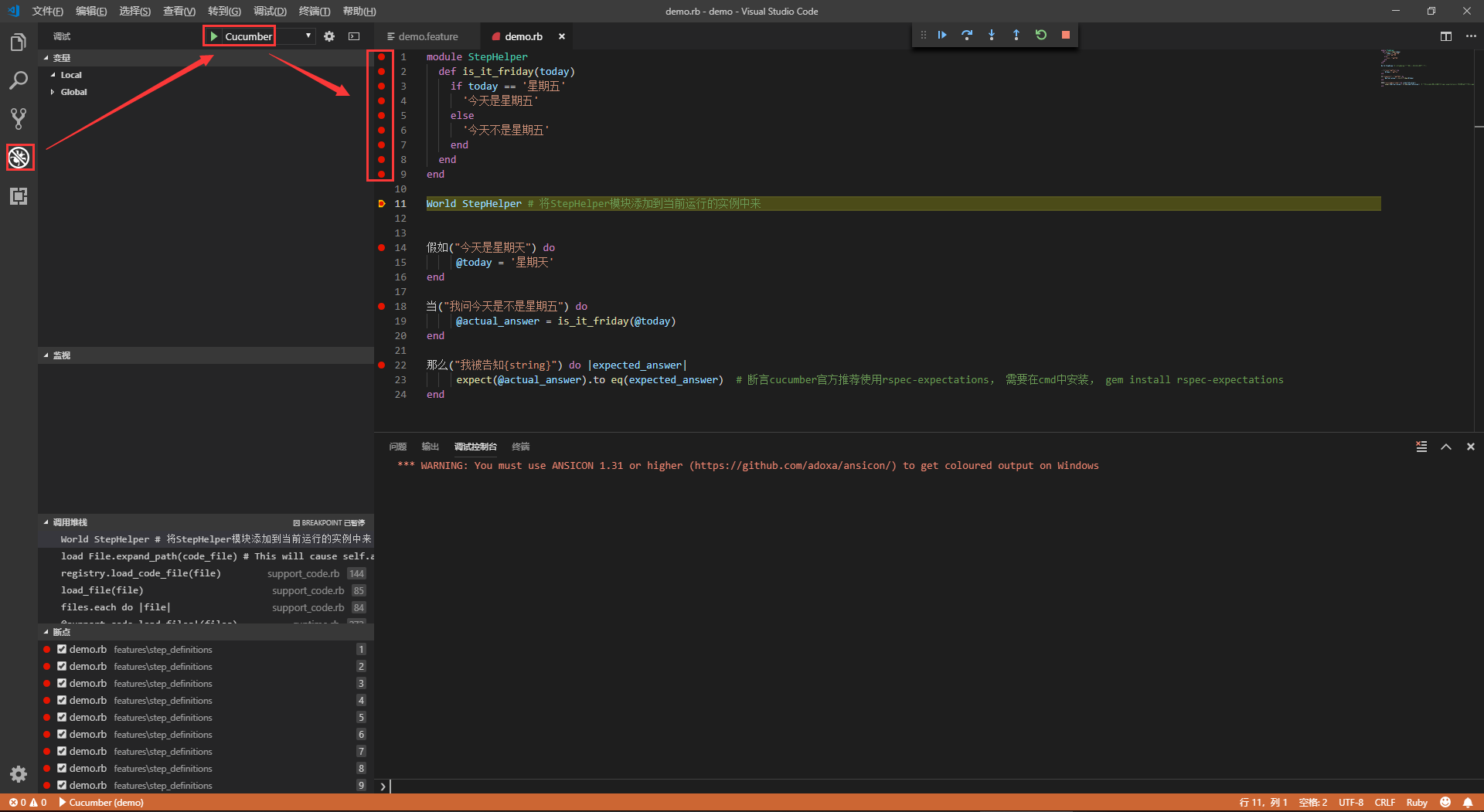Switch to the demo.feature tab

427,36
